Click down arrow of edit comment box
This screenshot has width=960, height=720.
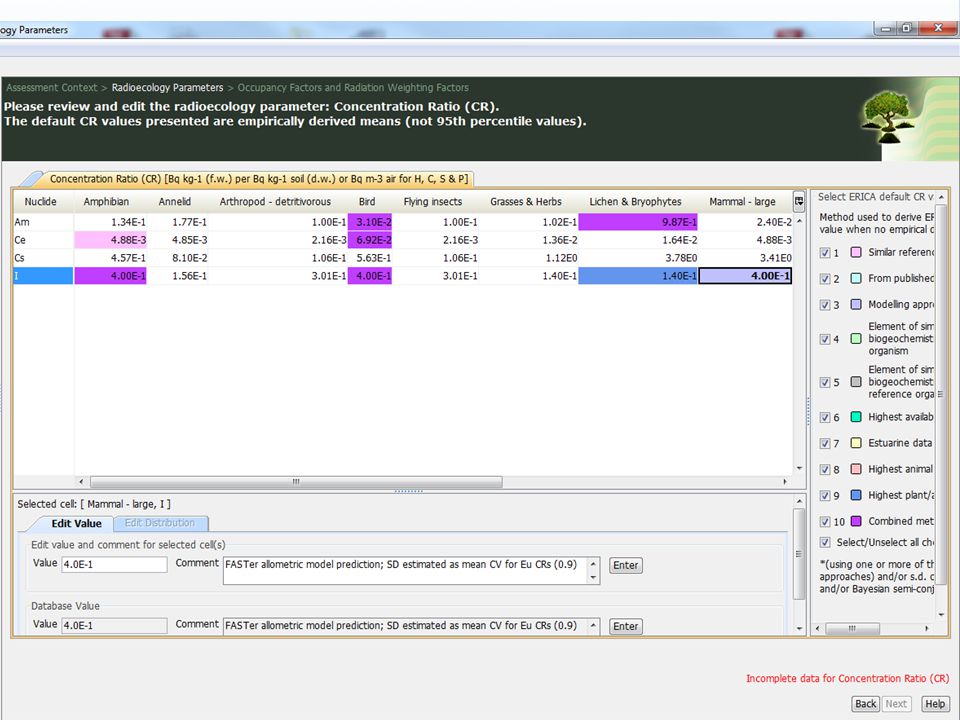[x=593, y=577]
